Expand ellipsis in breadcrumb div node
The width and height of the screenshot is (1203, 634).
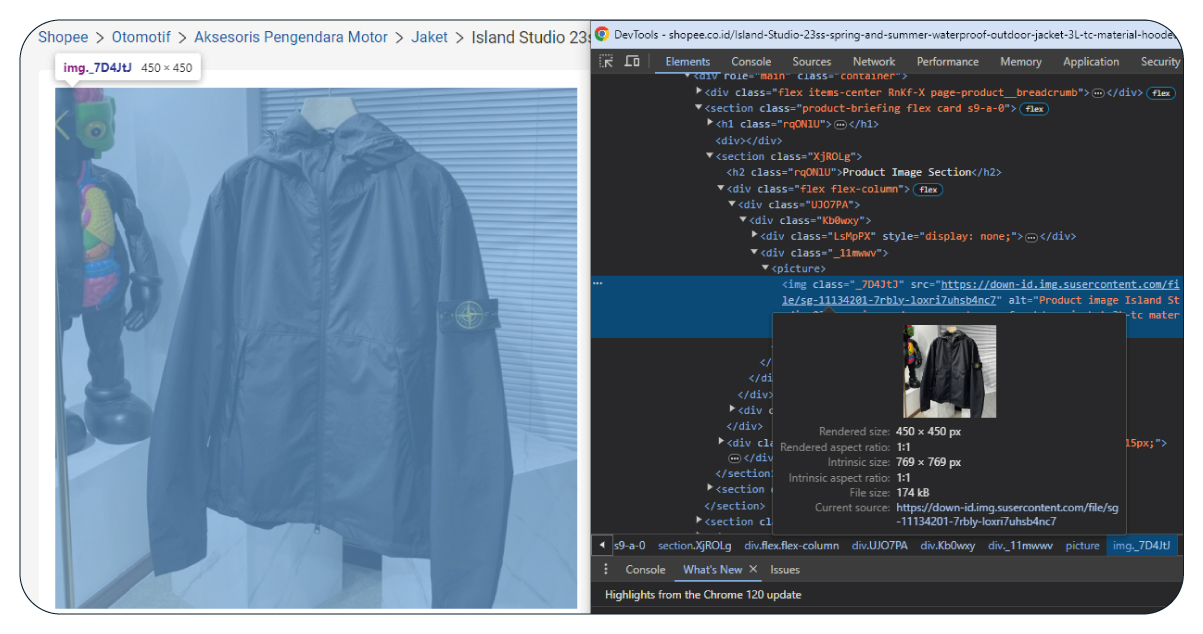(x=1098, y=93)
